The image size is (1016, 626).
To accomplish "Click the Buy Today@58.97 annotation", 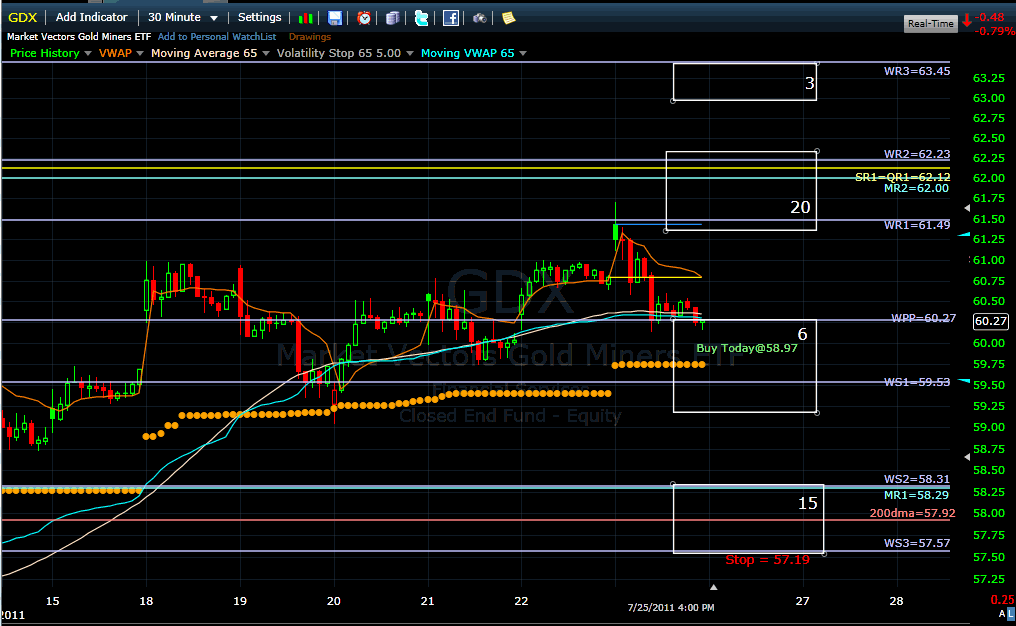I will (746, 348).
